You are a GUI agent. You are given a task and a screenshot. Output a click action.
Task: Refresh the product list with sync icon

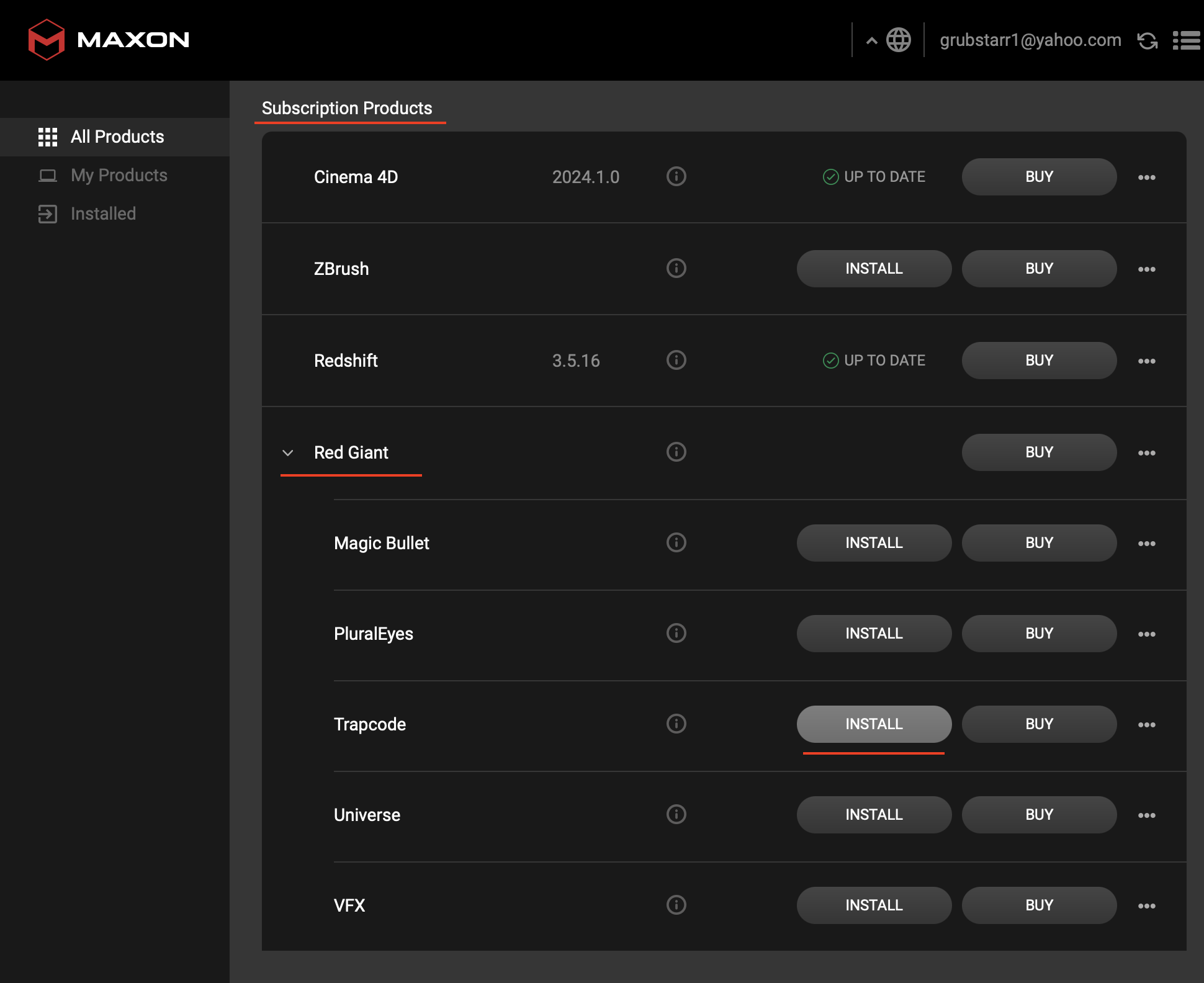[1147, 41]
